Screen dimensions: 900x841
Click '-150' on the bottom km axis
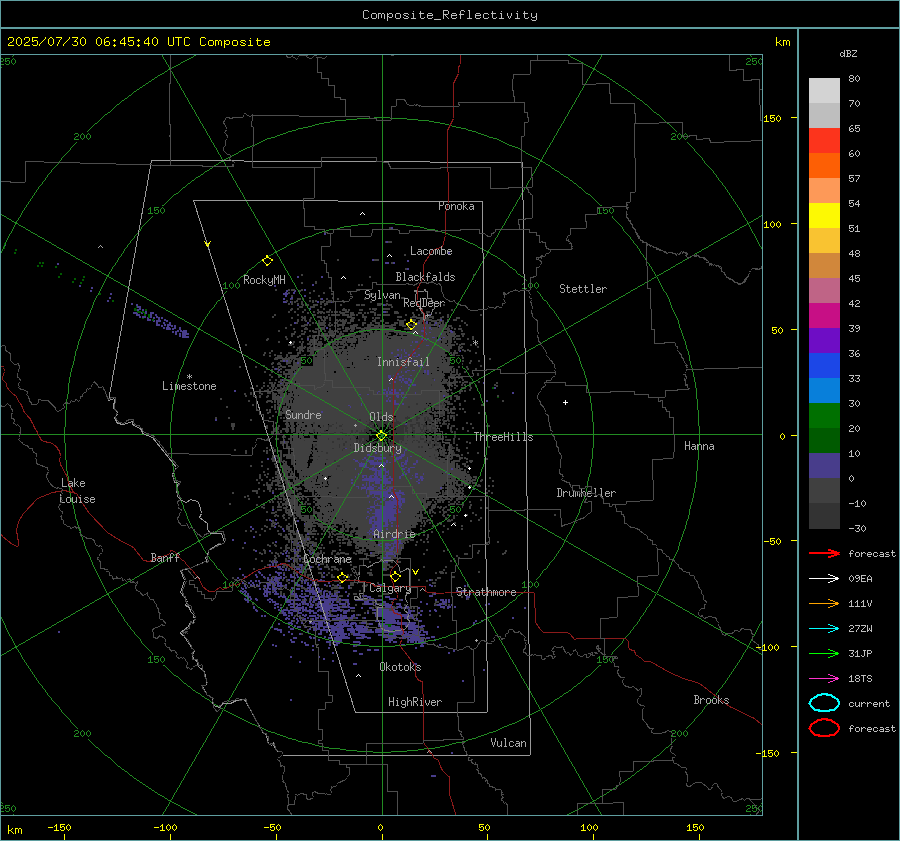click(x=59, y=827)
